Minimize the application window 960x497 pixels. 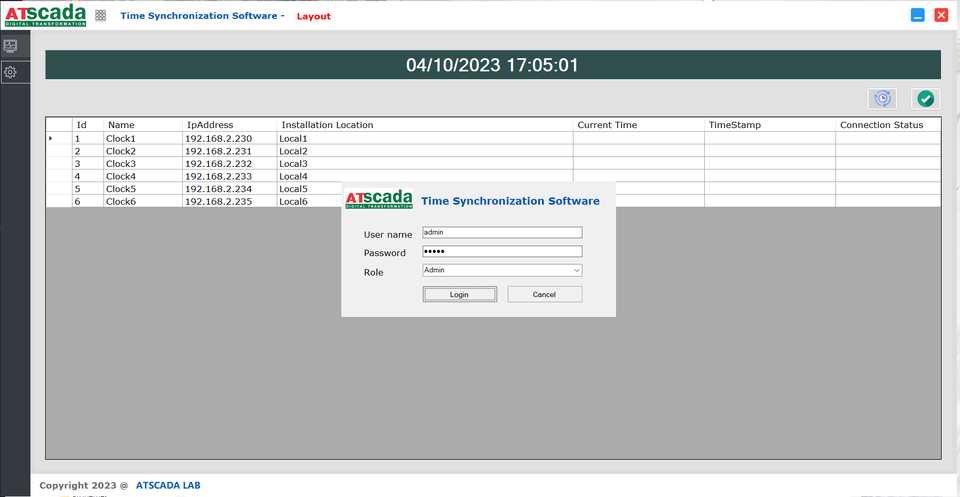917,16
